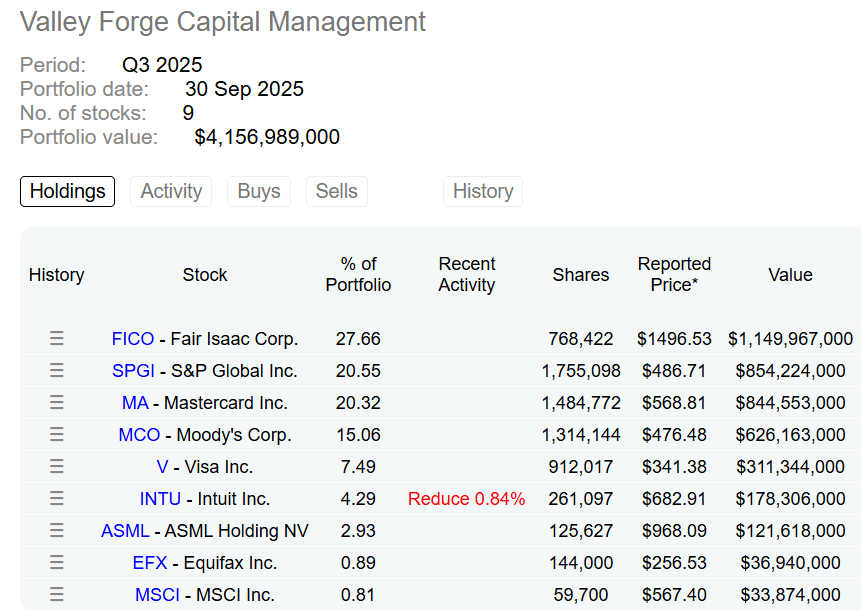Open the FICO ticker link
This screenshot has height=616, width=868.
[133, 339]
